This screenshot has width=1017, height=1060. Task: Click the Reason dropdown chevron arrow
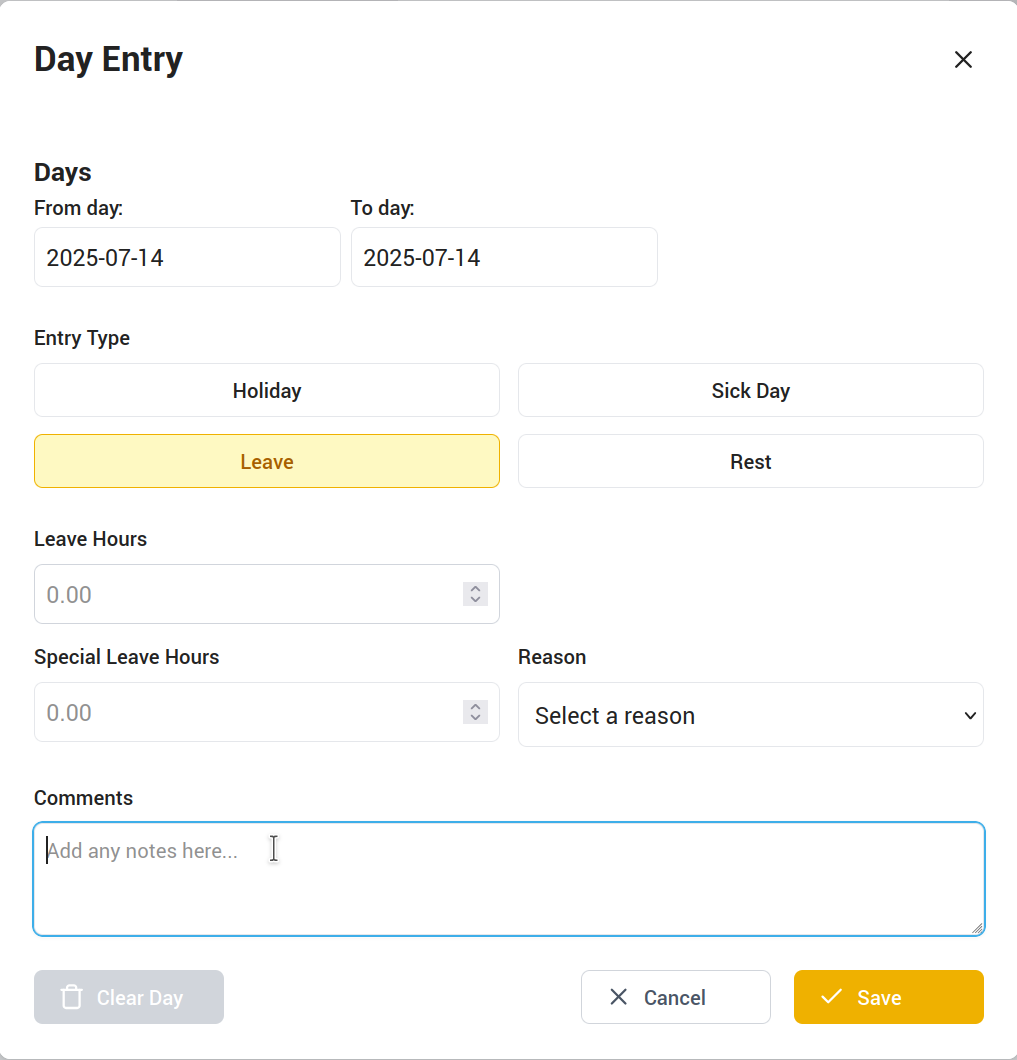pyautogui.click(x=969, y=715)
